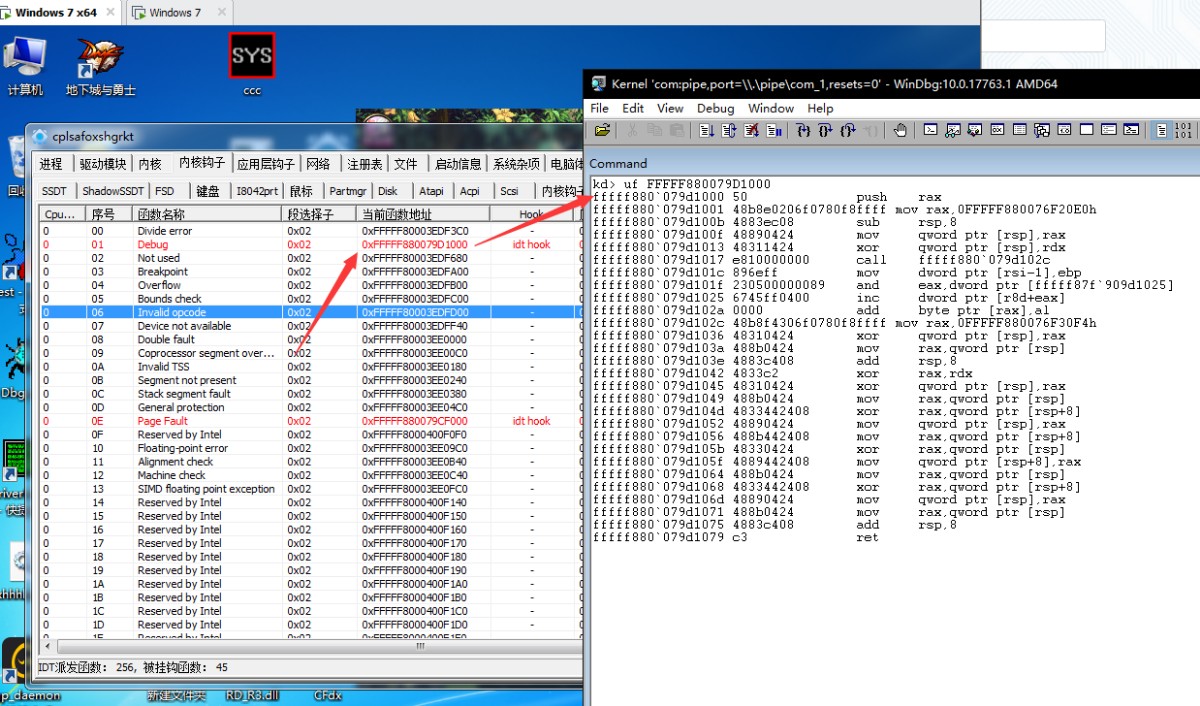The height and width of the screenshot is (706, 1200).
Task: Toggle breakpoint with the hand icon
Action: tap(901, 130)
